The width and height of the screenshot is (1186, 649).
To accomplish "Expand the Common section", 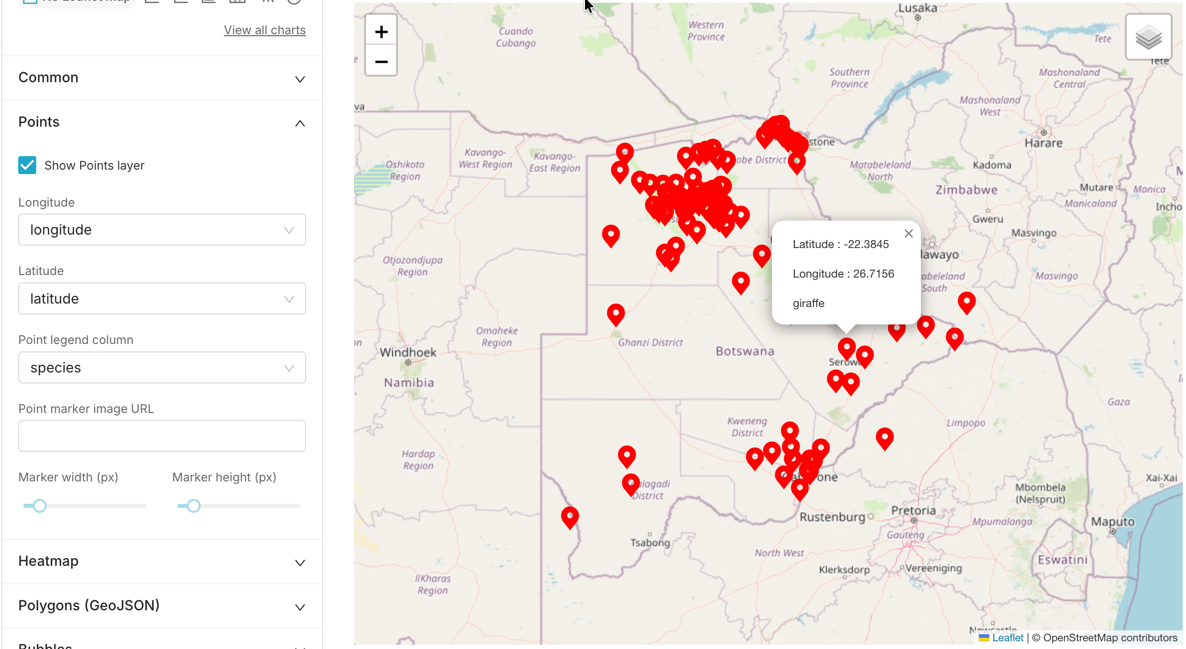I will pyautogui.click(x=162, y=78).
